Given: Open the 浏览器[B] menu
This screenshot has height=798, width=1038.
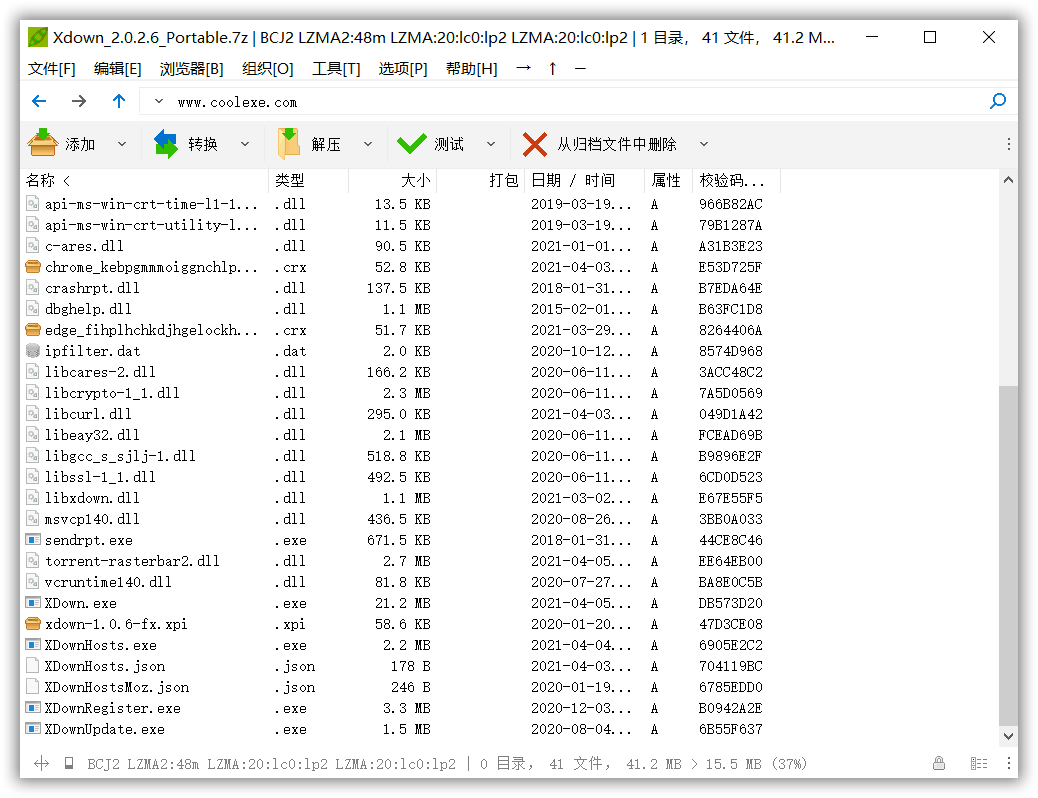Looking at the screenshot, I should coord(191,68).
